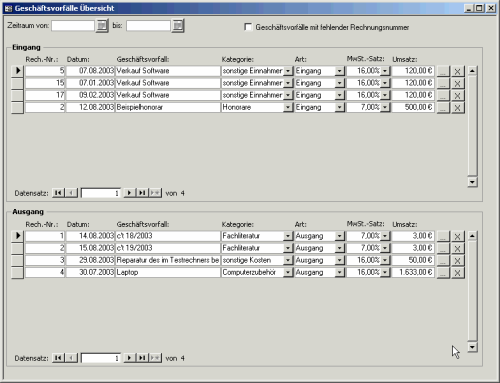The width and height of the screenshot is (500, 383).
Task: Open details button for Eingang Rech.-Nr. 17
Action: tap(443, 95)
